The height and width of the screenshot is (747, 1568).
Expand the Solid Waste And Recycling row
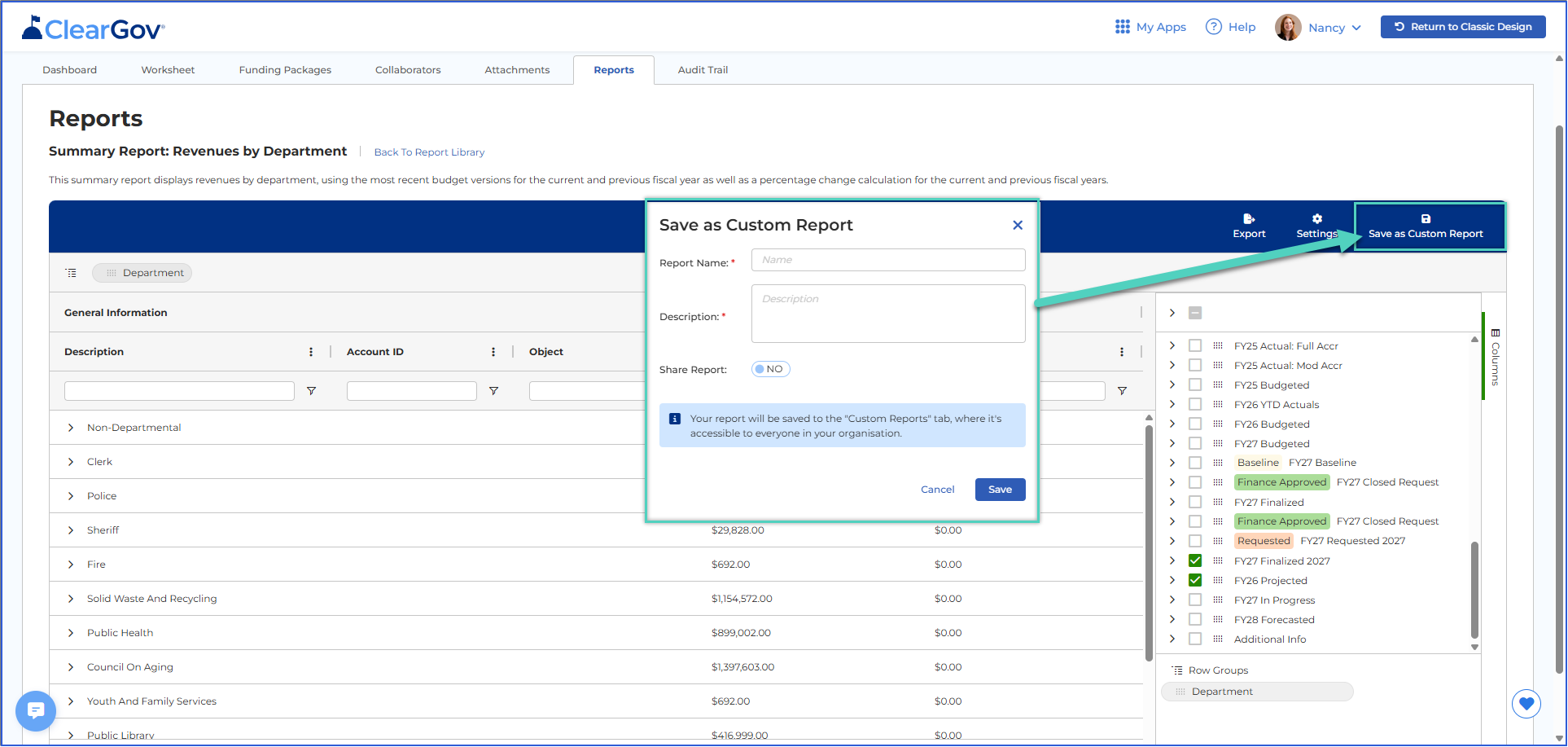coord(71,599)
